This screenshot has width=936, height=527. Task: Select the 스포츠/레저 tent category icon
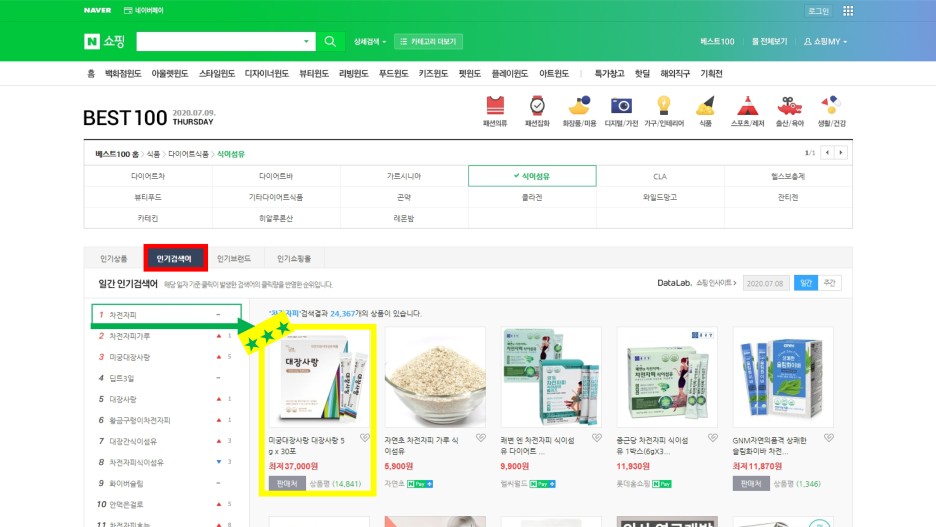[747, 106]
